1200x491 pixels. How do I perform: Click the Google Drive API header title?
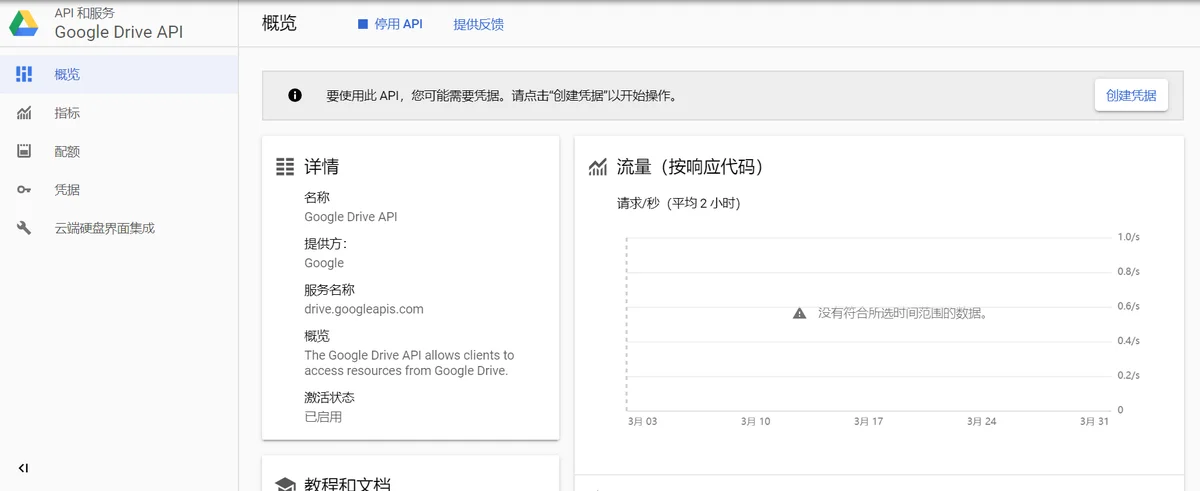click(119, 32)
